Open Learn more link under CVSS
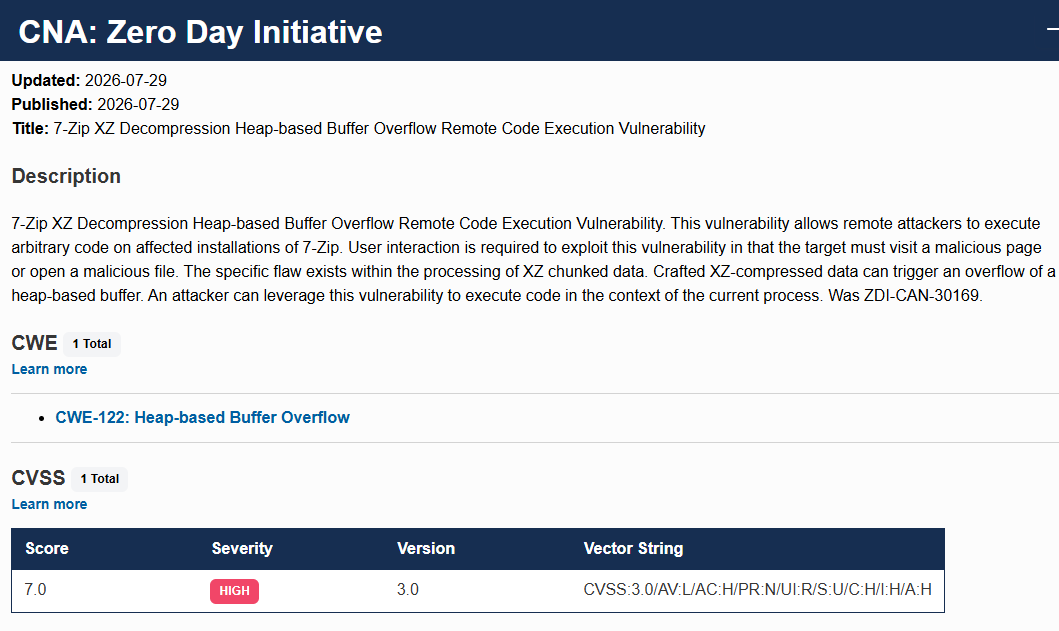The image size is (1059, 631). click(49, 504)
